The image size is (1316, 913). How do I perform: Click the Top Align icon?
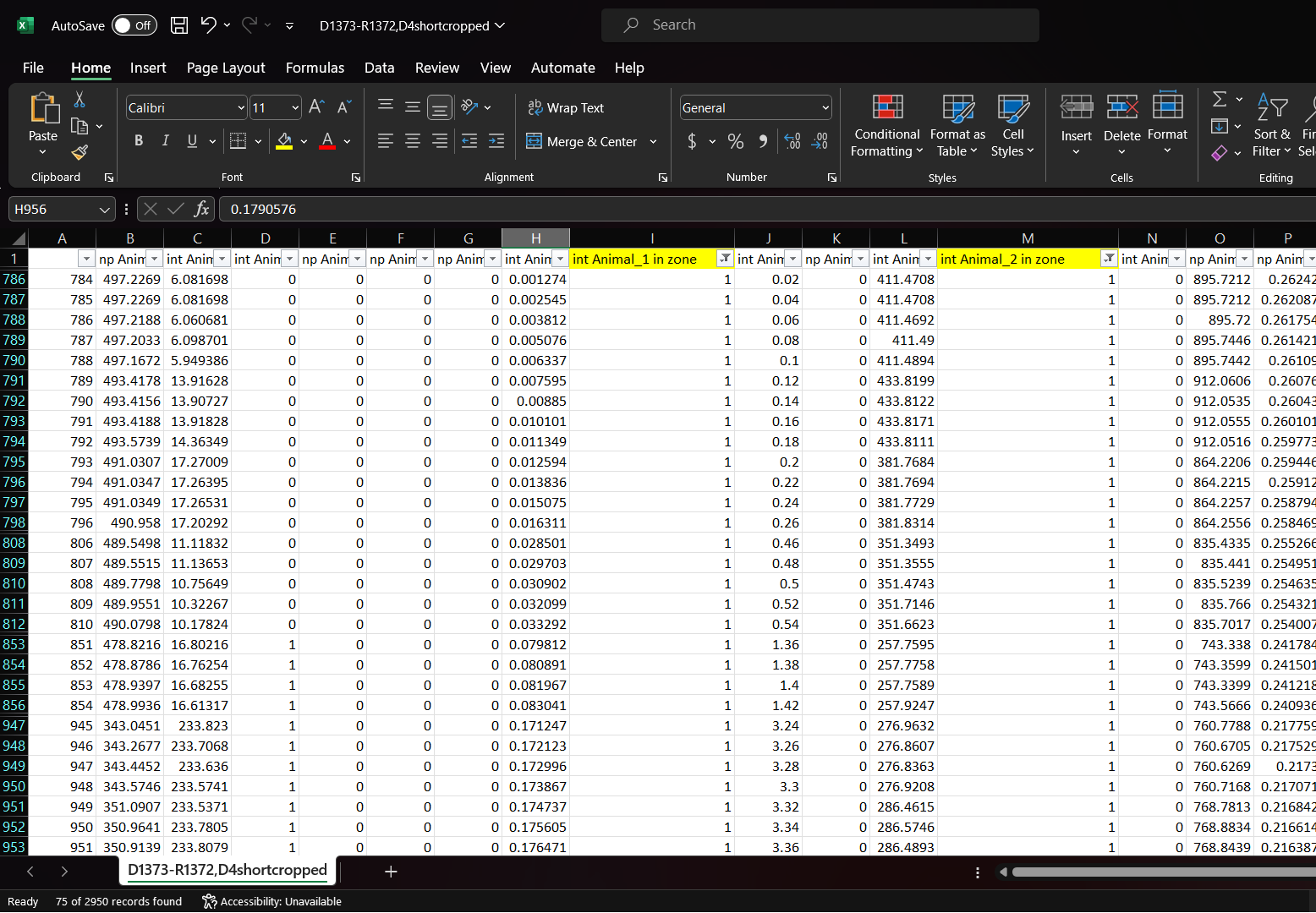tap(386, 107)
